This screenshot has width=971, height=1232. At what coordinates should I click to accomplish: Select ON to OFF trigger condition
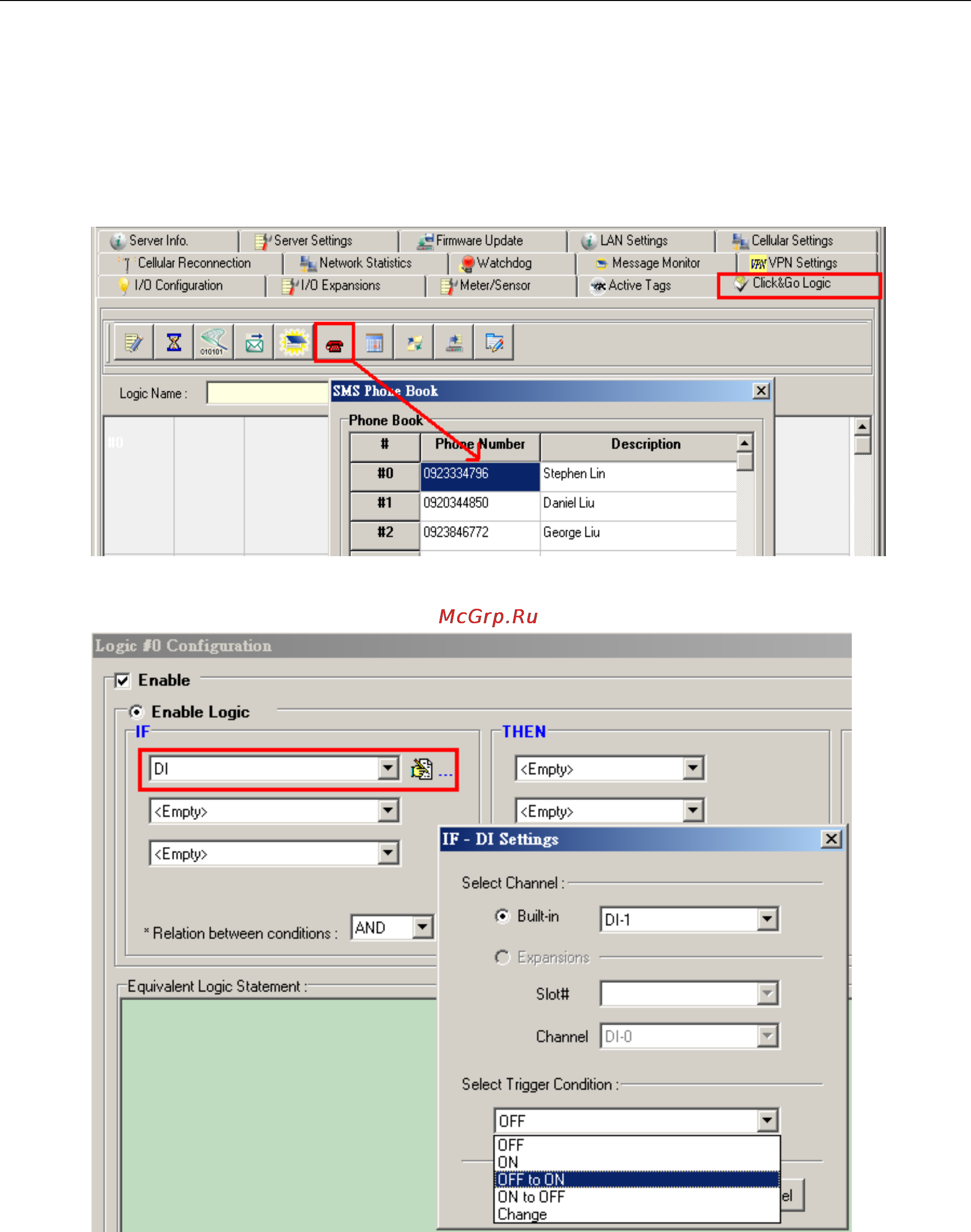pyautogui.click(x=636, y=1197)
